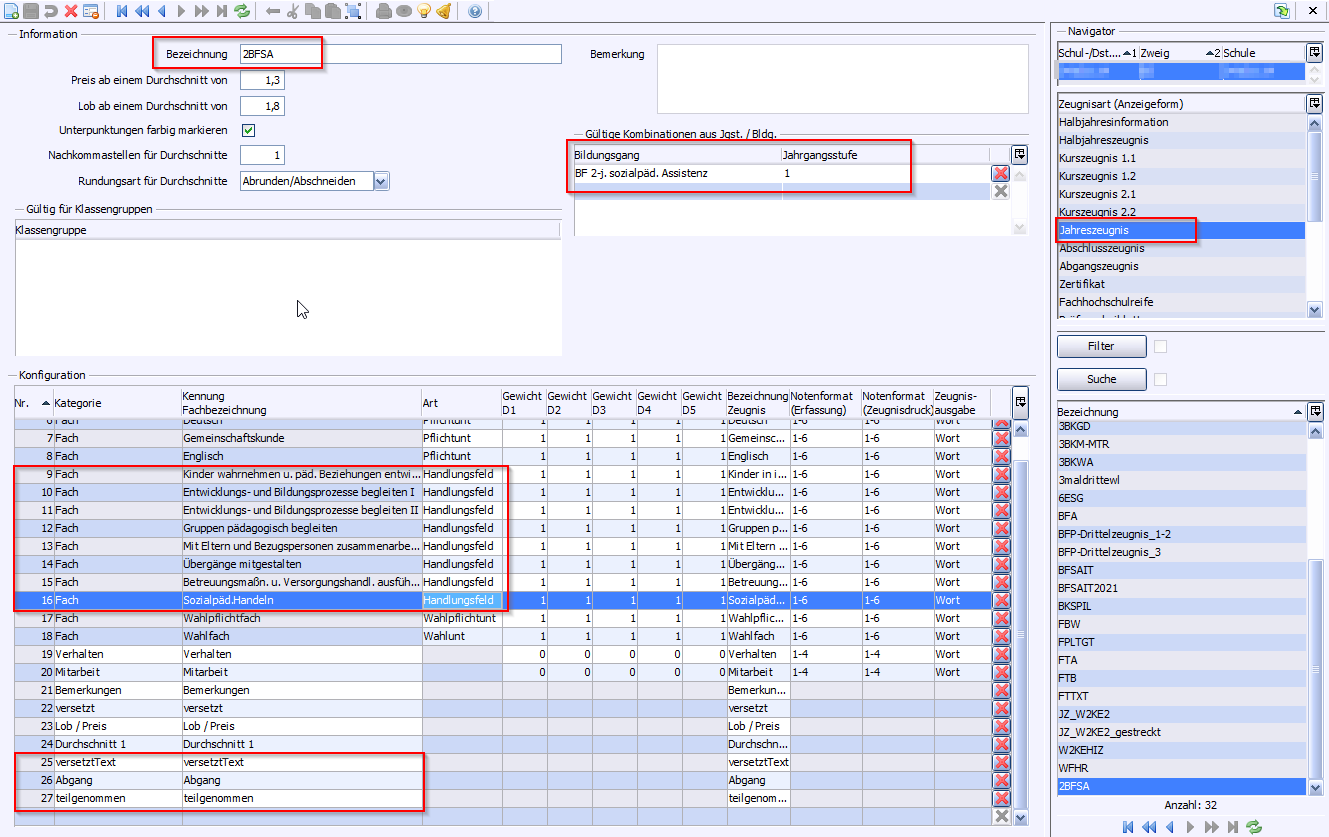Click the red X delete icon in toolbar
This screenshot has width=1329, height=837.
click(x=71, y=11)
